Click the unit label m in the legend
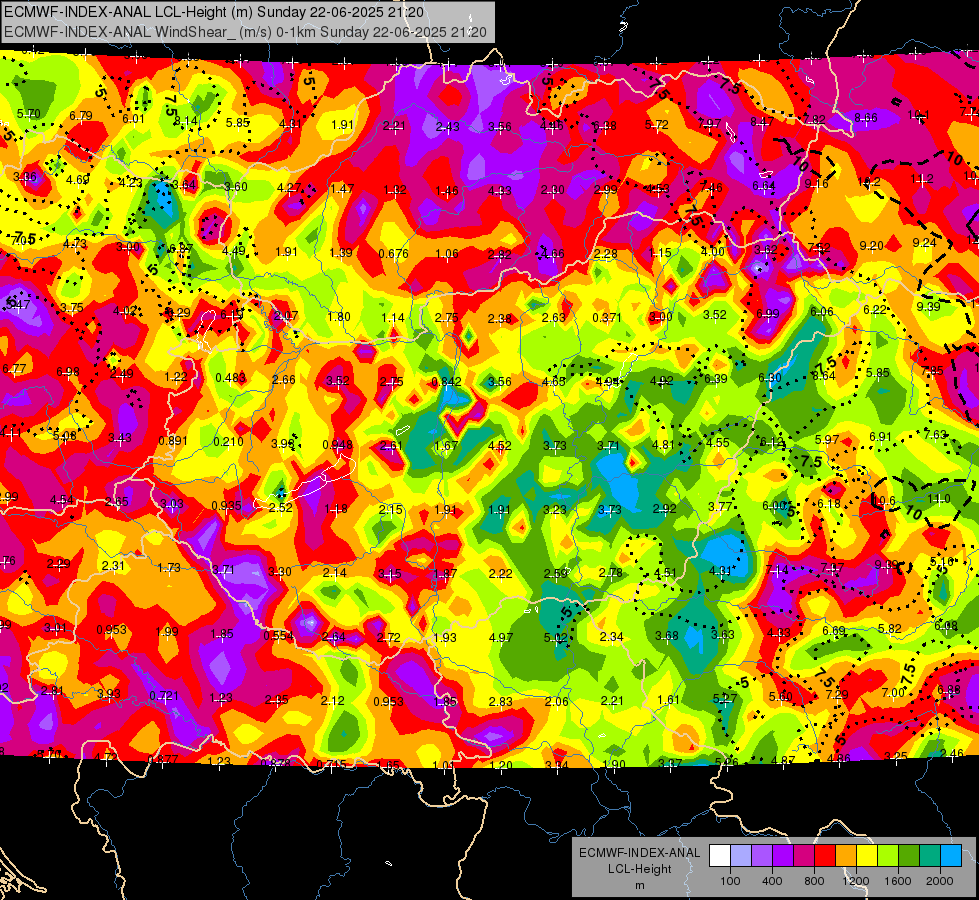Screen dimensions: 979x900 click(640, 886)
